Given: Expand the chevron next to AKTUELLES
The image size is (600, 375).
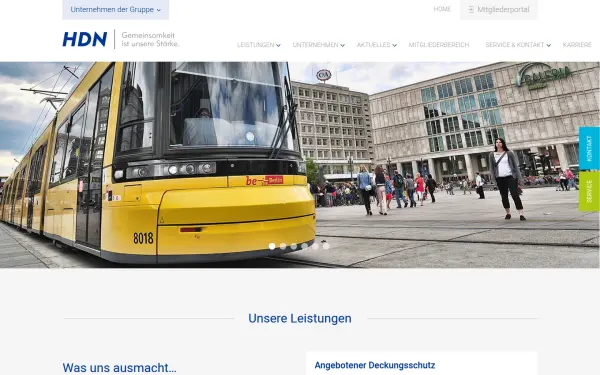Looking at the screenshot, I should click(395, 46).
